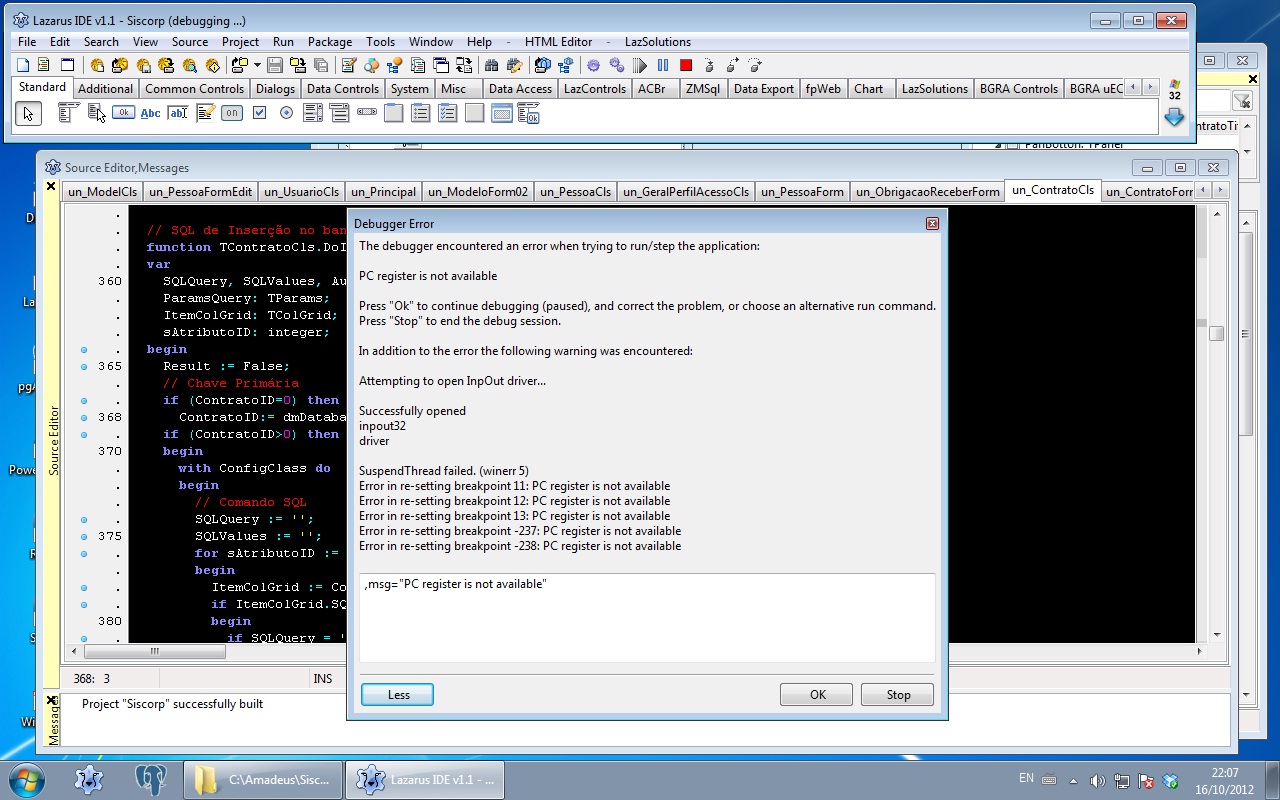
Task: Click the msg text box in dialog
Action: coord(648,617)
